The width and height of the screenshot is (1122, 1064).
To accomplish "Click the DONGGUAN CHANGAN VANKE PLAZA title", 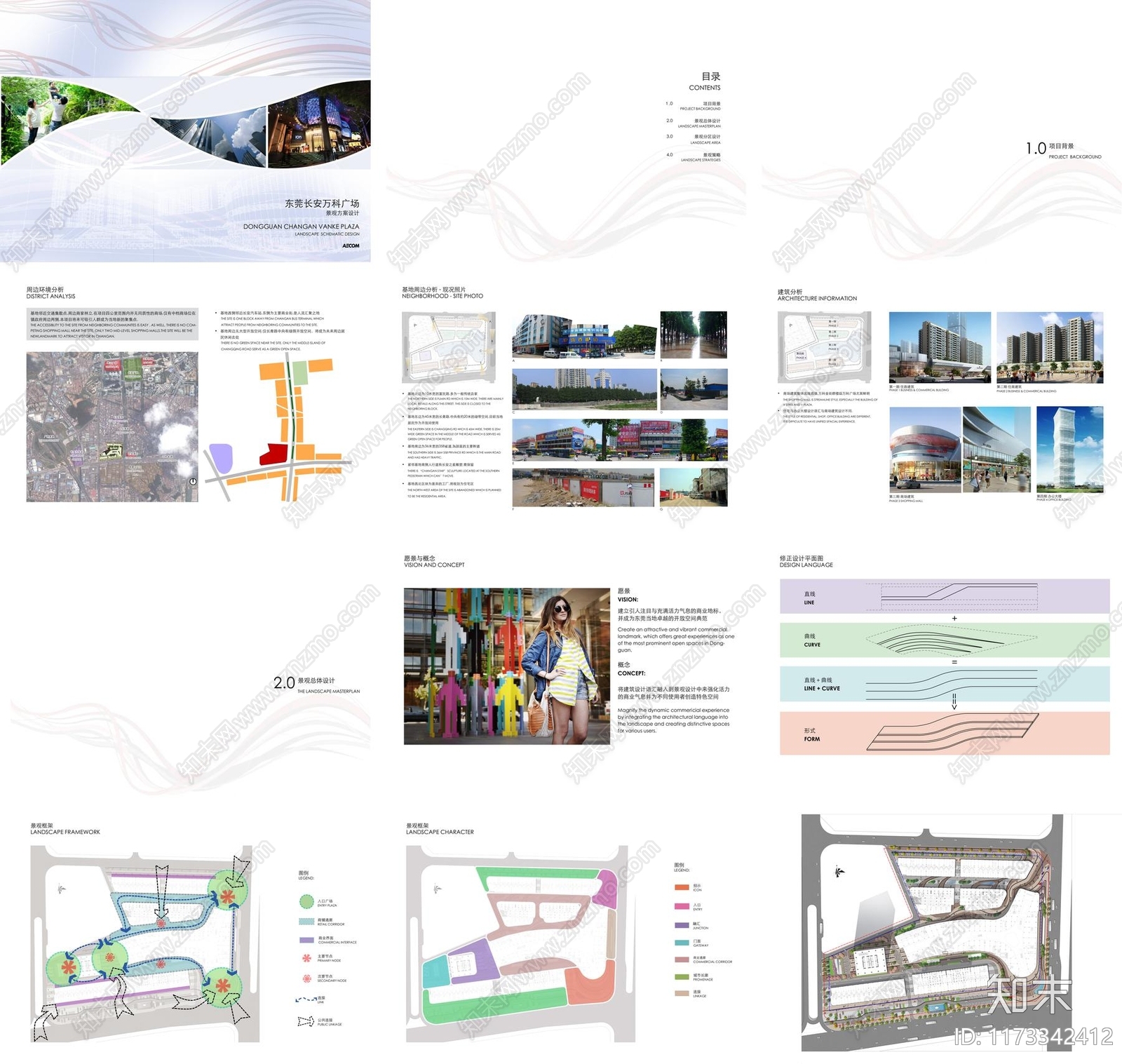I will click(301, 227).
